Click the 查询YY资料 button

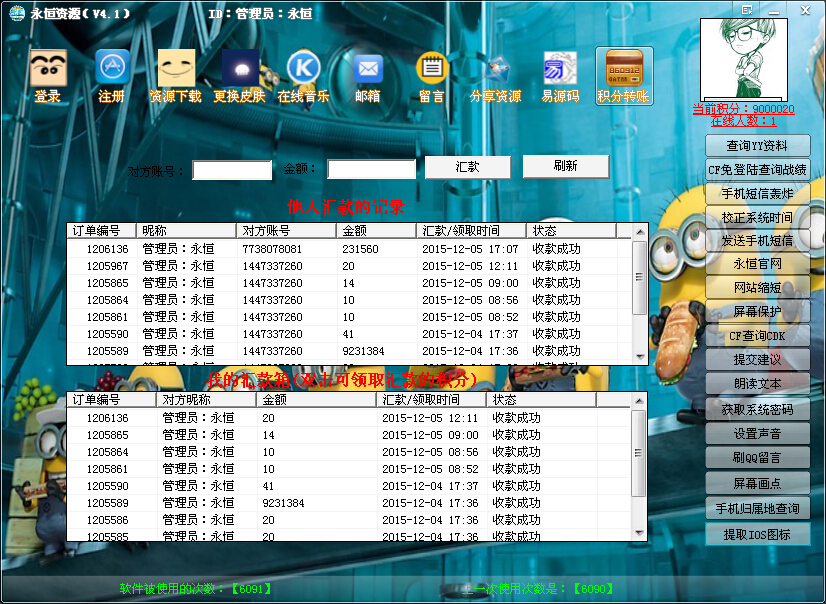tap(758, 145)
